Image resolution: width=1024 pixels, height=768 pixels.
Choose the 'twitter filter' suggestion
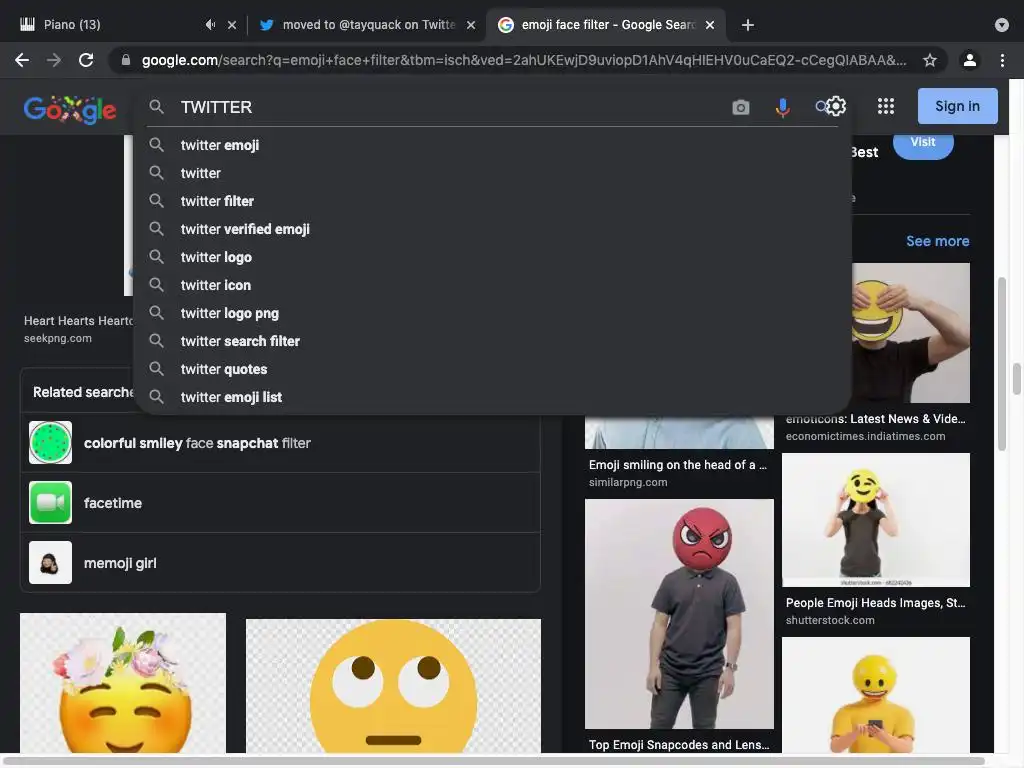click(x=493, y=201)
